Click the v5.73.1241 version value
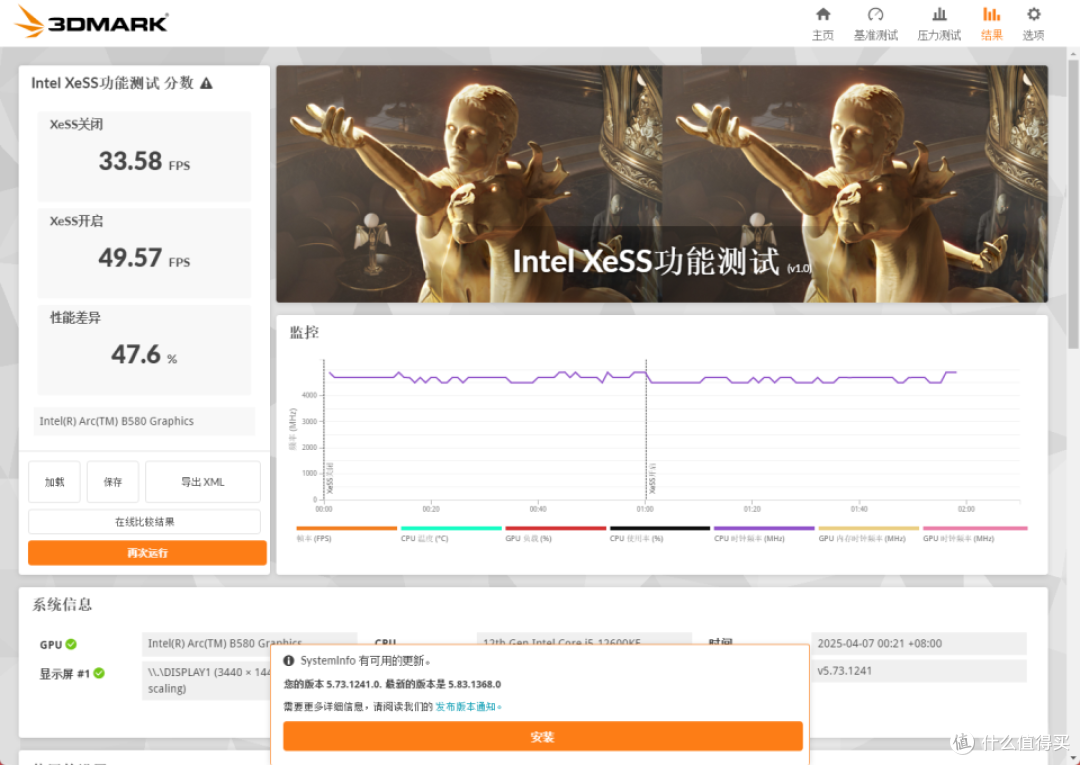The width and height of the screenshot is (1080, 765). pyautogui.click(x=919, y=671)
